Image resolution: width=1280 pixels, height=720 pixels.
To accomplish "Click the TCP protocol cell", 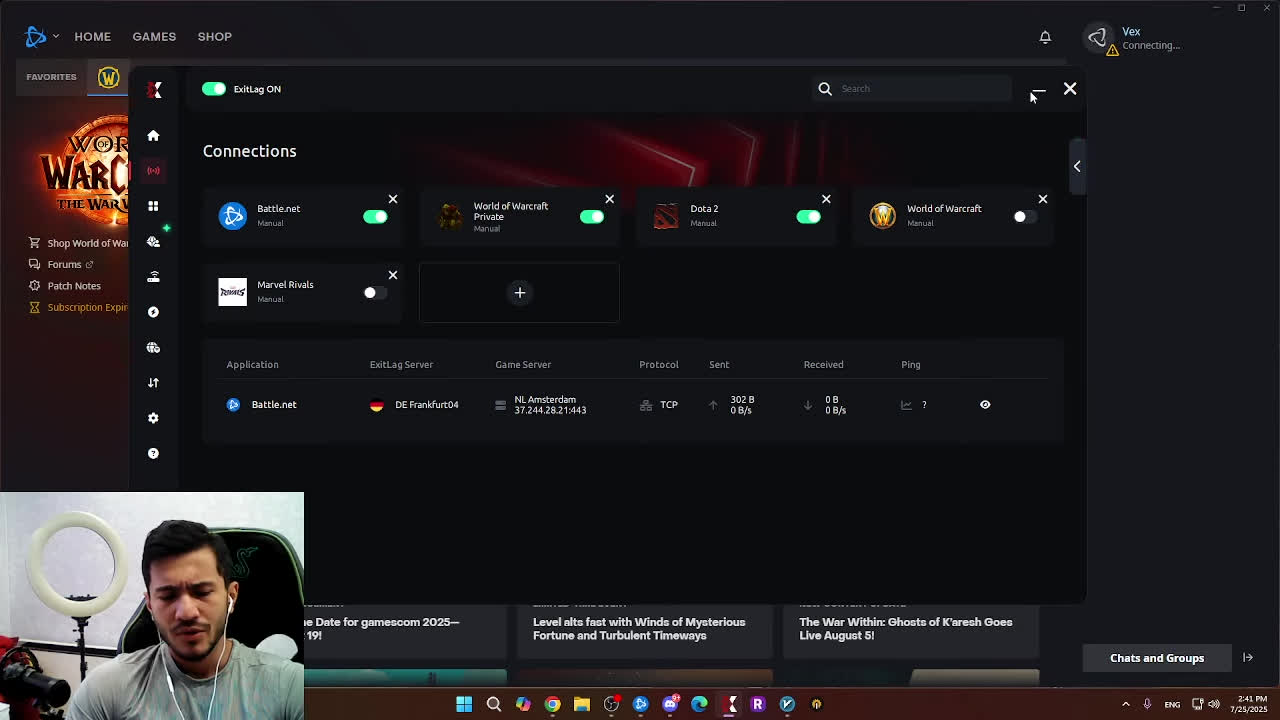I will [x=659, y=405].
